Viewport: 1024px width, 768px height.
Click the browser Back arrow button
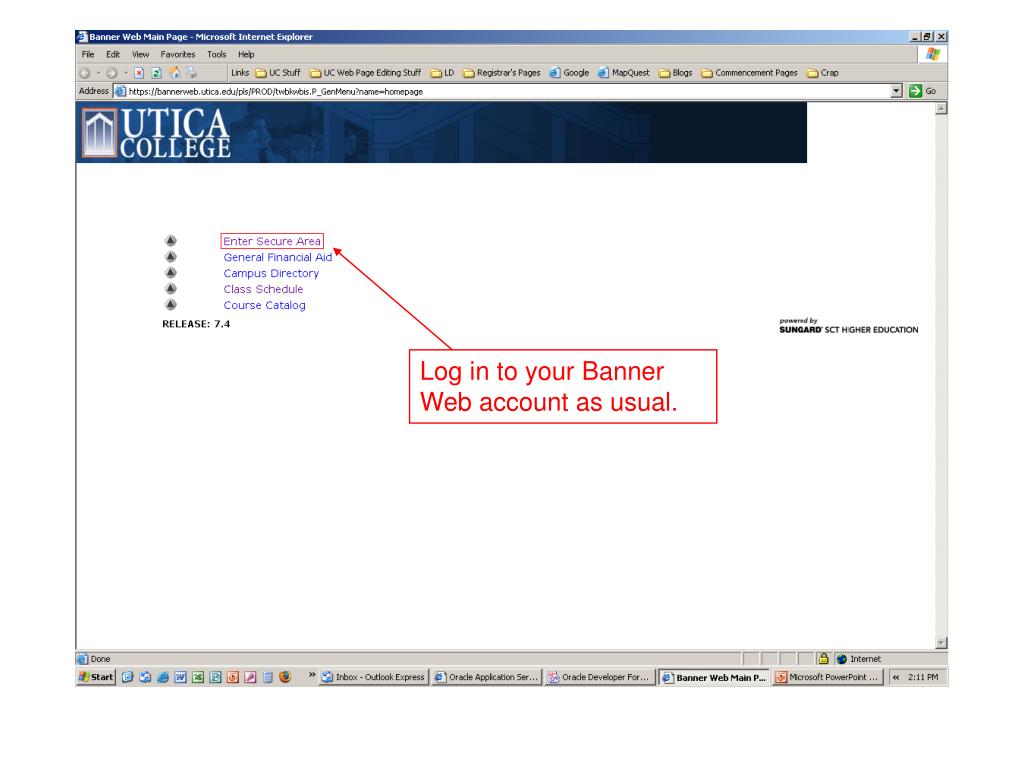click(x=85, y=73)
